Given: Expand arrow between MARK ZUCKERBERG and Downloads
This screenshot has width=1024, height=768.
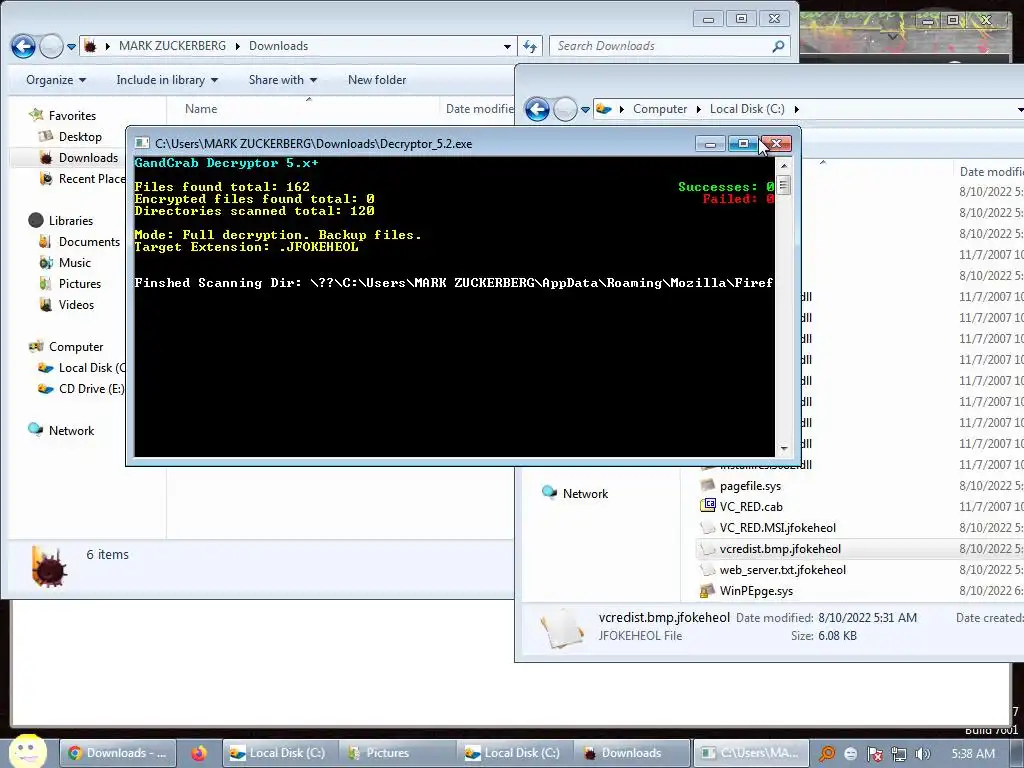Looking at the screenshot, I should (237, 46).
